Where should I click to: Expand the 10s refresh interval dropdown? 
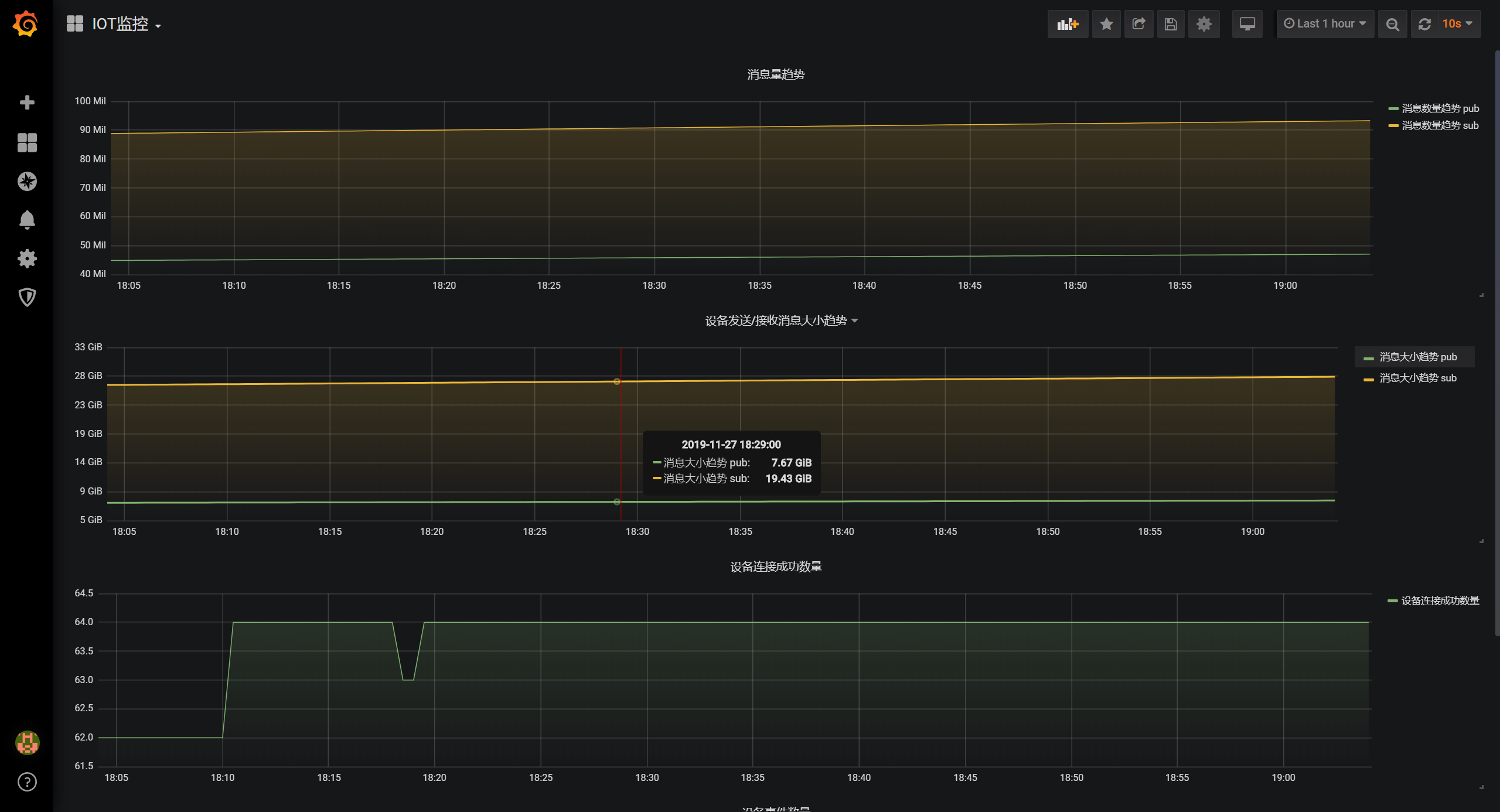tap(1457, 24)
